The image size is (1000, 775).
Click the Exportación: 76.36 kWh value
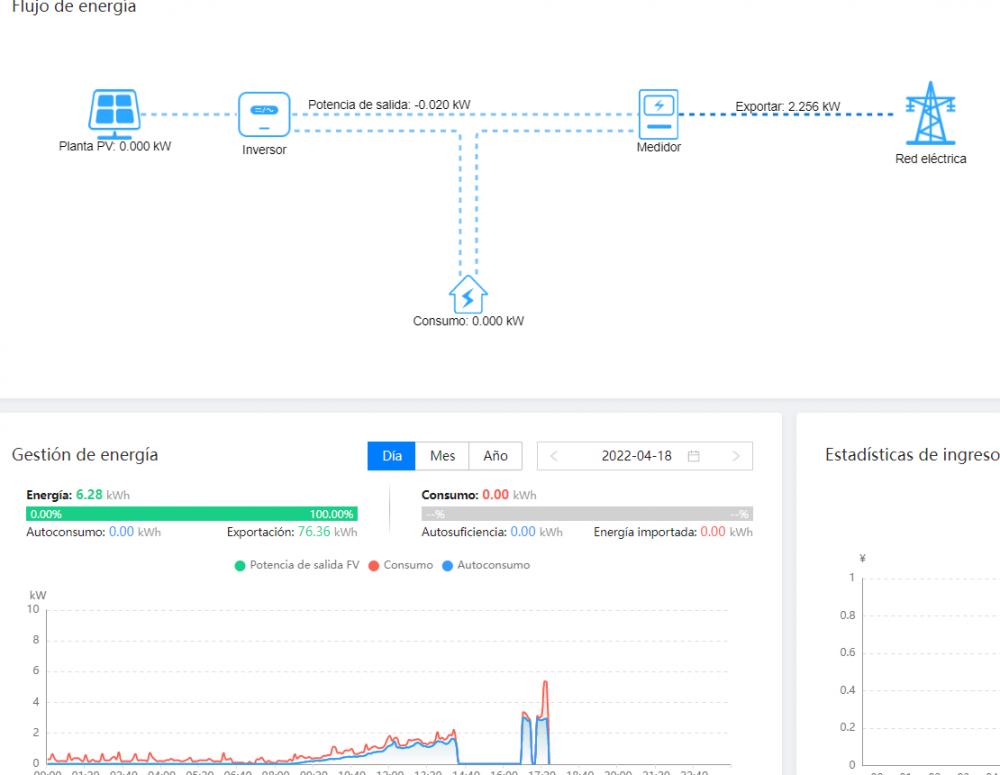pyautogui.click(x=292, y=531)
